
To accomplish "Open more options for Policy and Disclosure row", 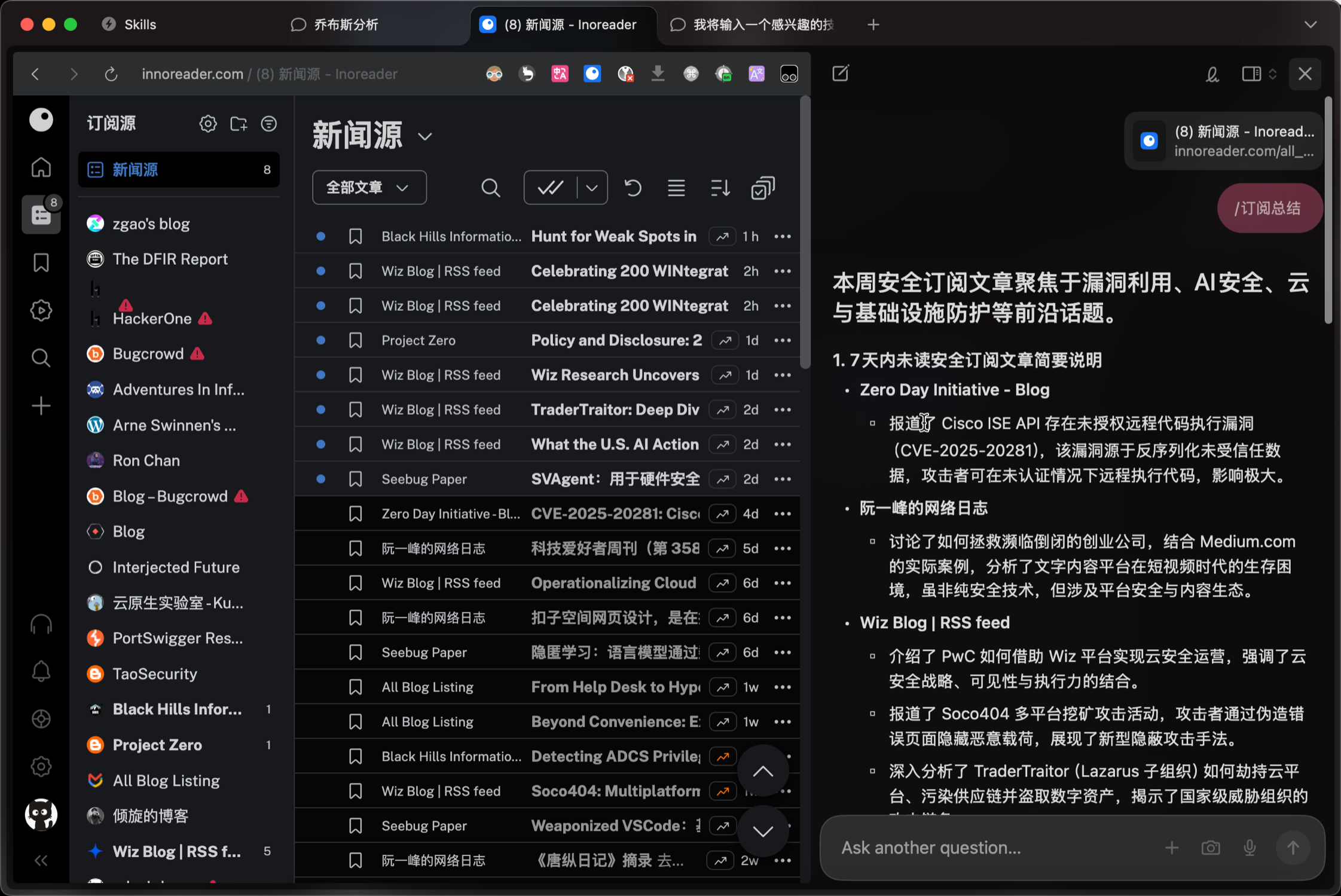I will [x=783, y=341].
